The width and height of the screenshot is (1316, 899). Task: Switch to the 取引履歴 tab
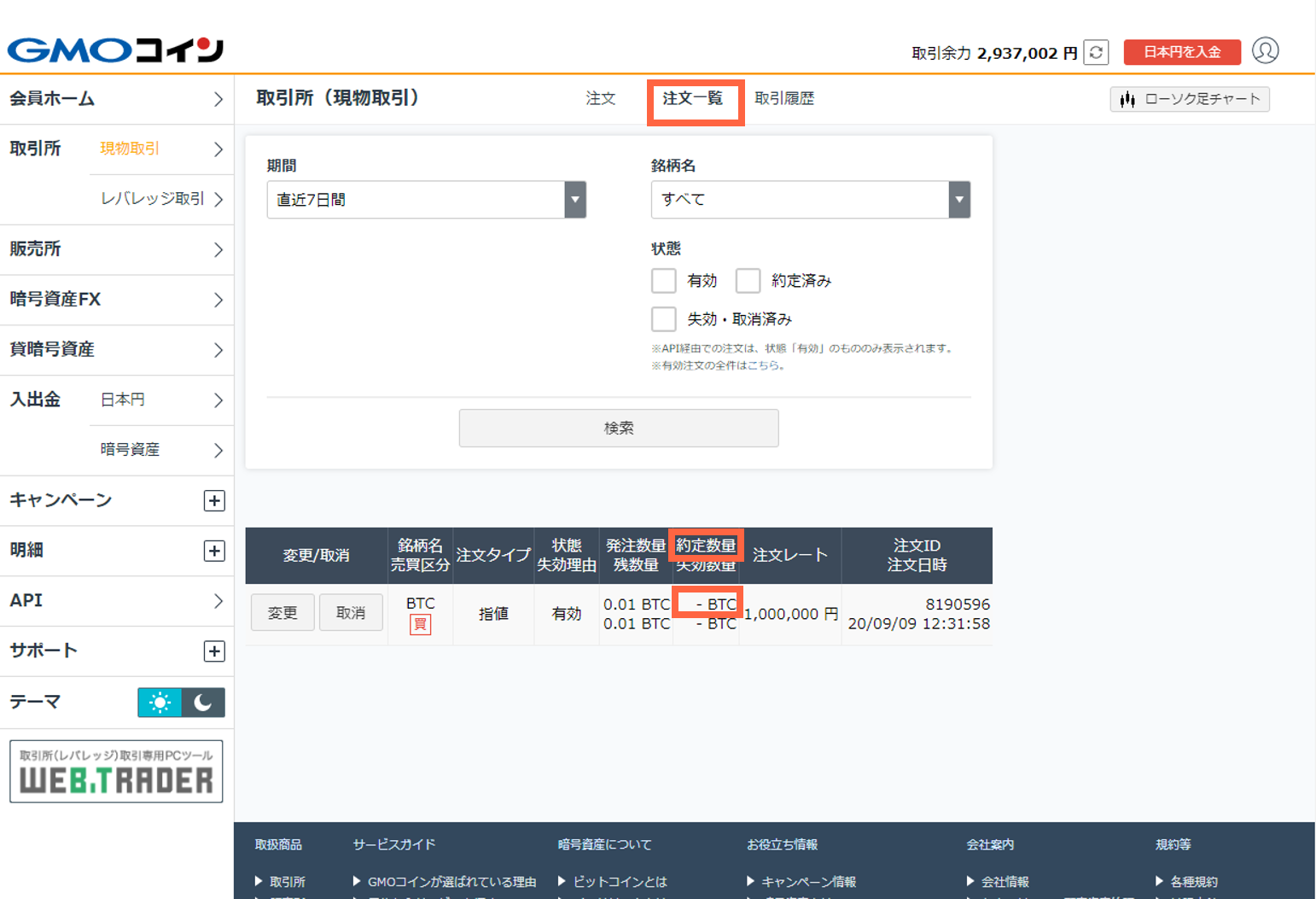(x=784, y=98)
